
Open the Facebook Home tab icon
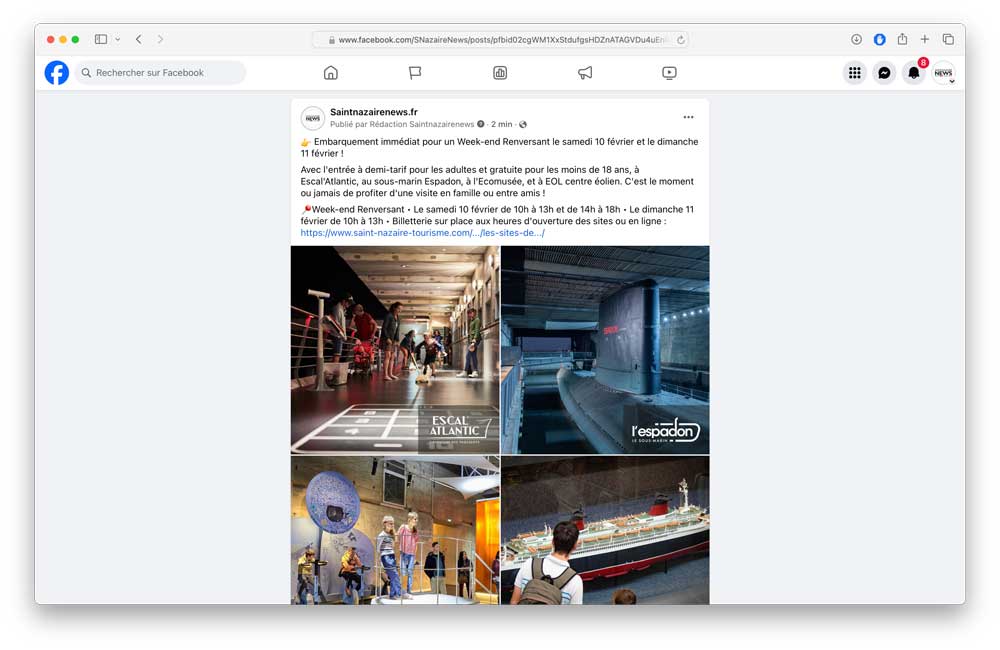click(331, 73)
